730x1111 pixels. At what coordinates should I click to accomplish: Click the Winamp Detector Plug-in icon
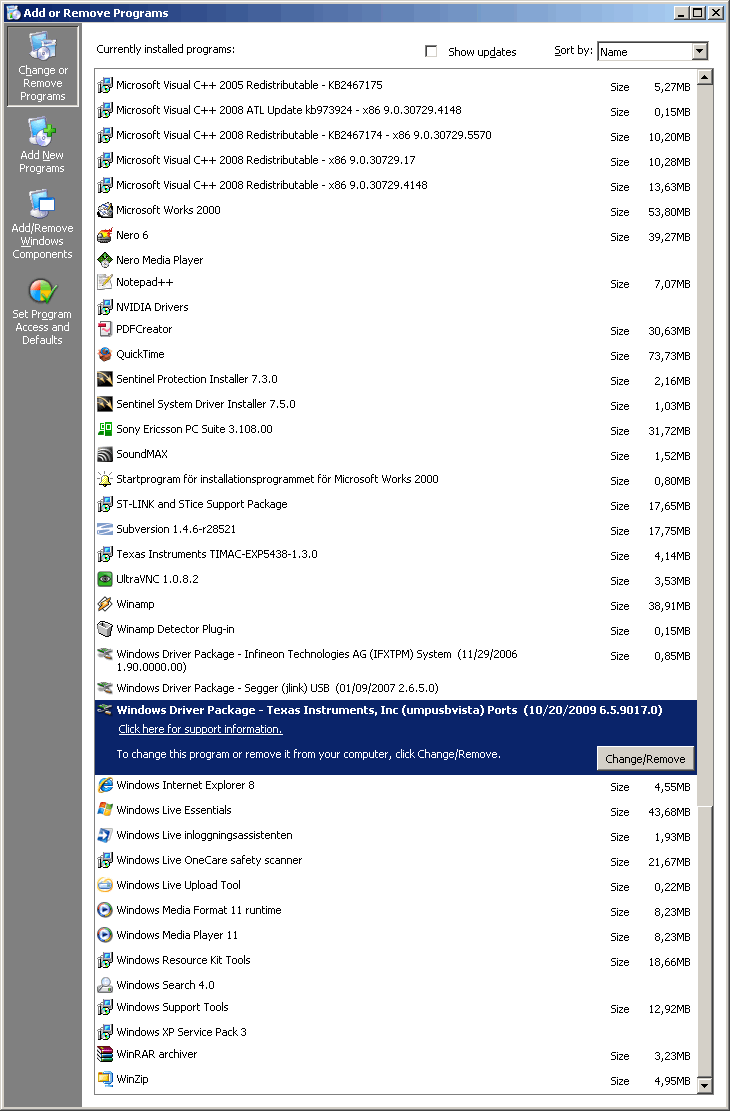click(x=105, y=629)
